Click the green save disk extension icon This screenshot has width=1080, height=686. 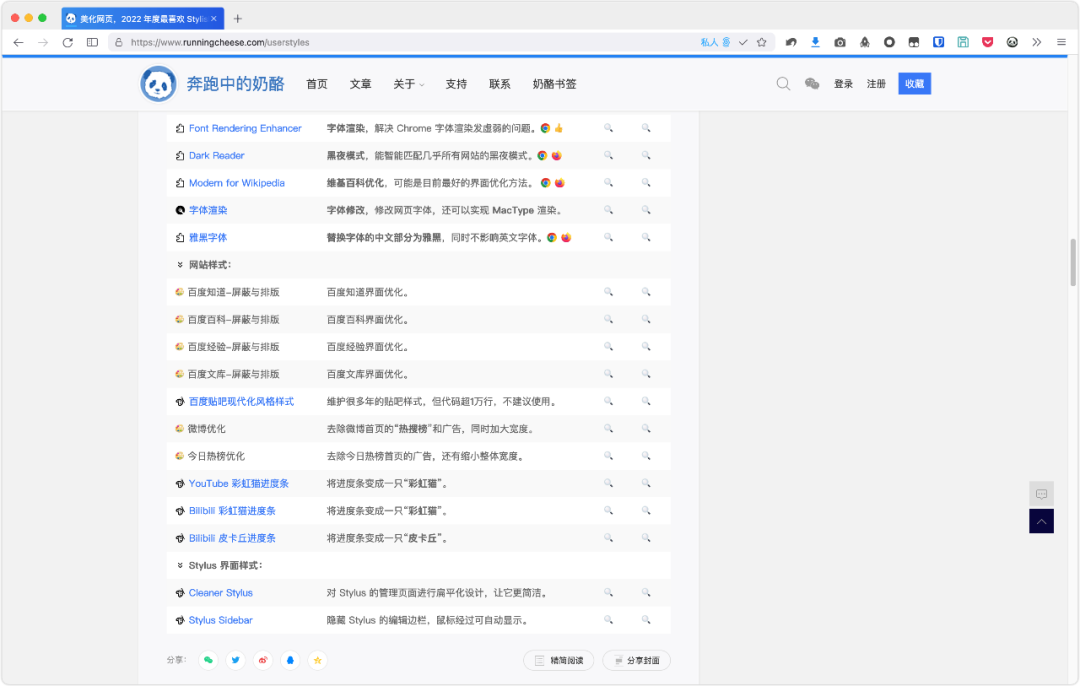(x=963, y=42)
